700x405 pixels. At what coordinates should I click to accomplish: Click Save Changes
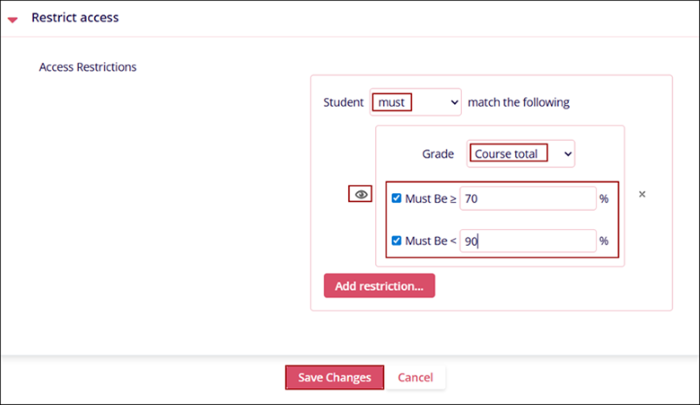[334, 377]
